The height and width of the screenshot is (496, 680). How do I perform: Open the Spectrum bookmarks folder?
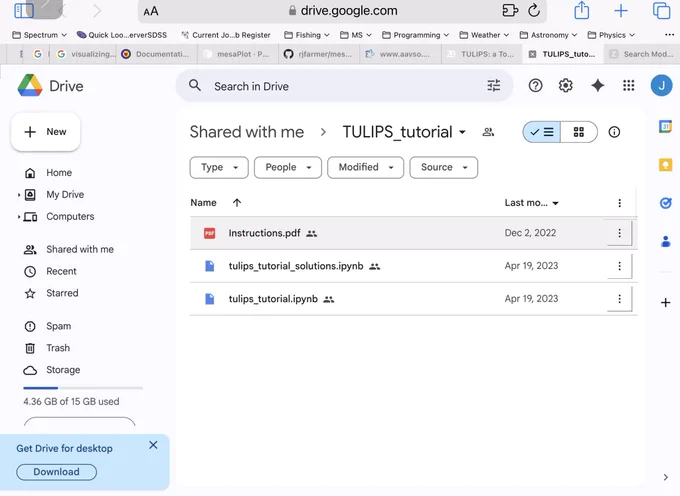coord(39,35)
